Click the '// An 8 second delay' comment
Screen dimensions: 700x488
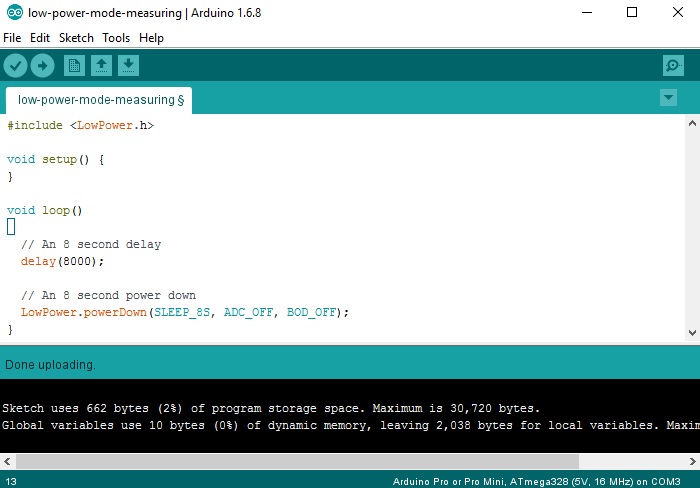point(91,244)
